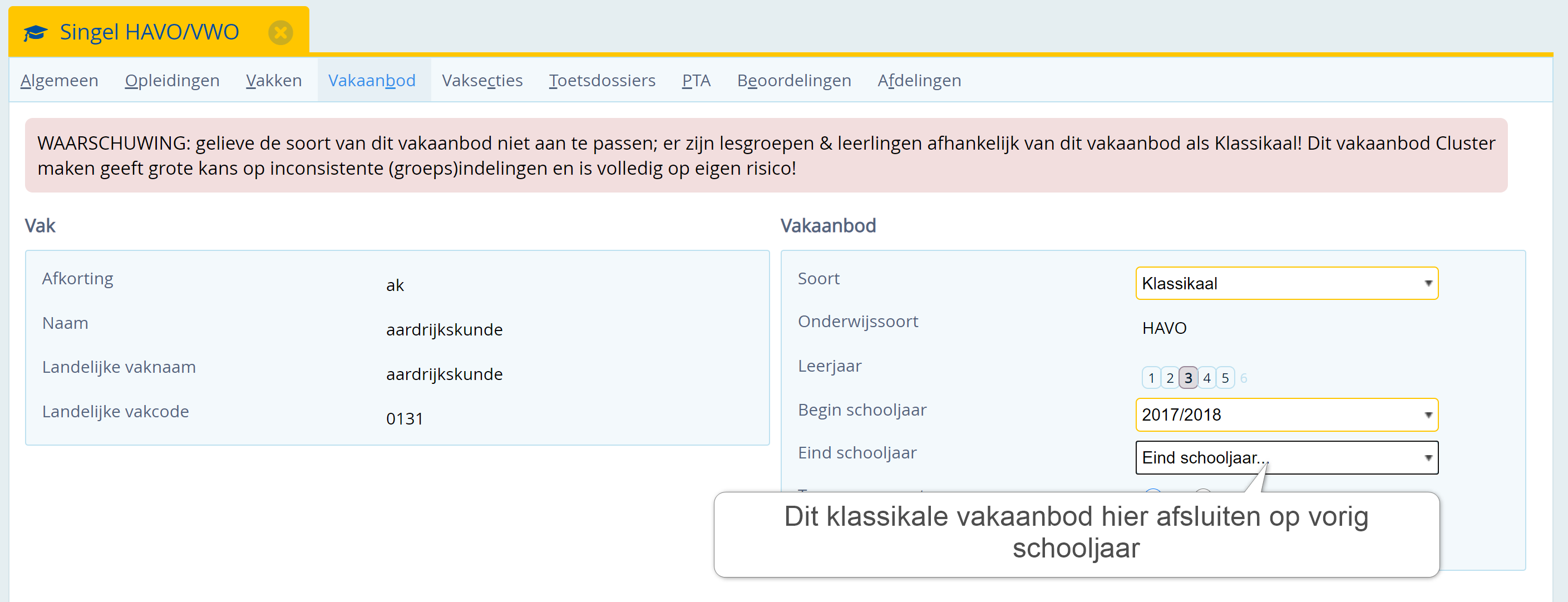Select leerjaar 2

pos(1169,378)
